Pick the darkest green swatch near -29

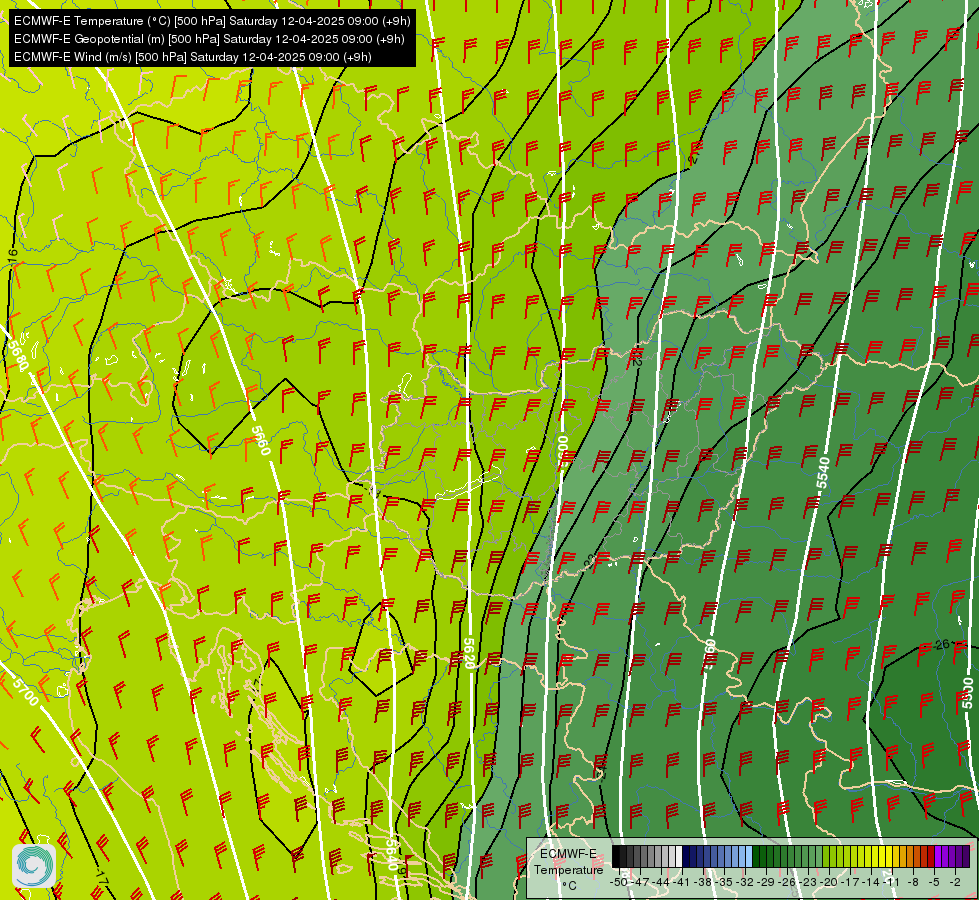755,856
